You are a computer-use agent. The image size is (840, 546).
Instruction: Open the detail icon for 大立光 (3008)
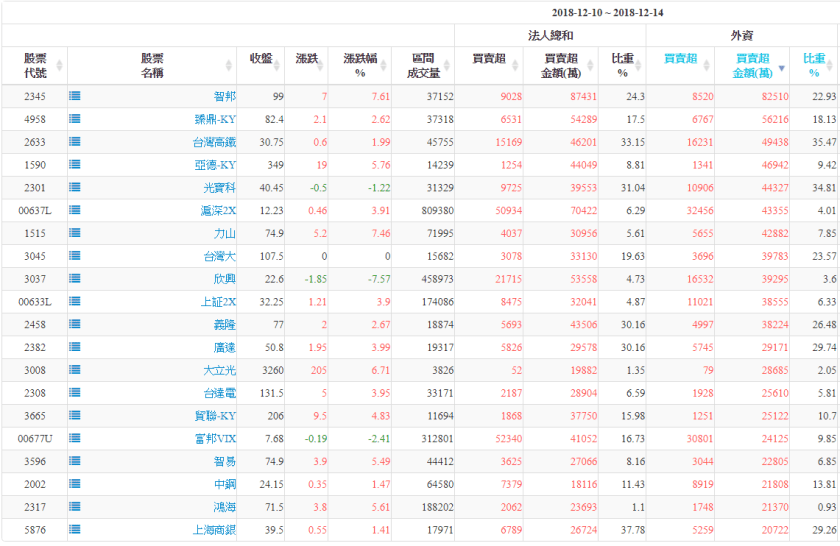coord(75,370)
